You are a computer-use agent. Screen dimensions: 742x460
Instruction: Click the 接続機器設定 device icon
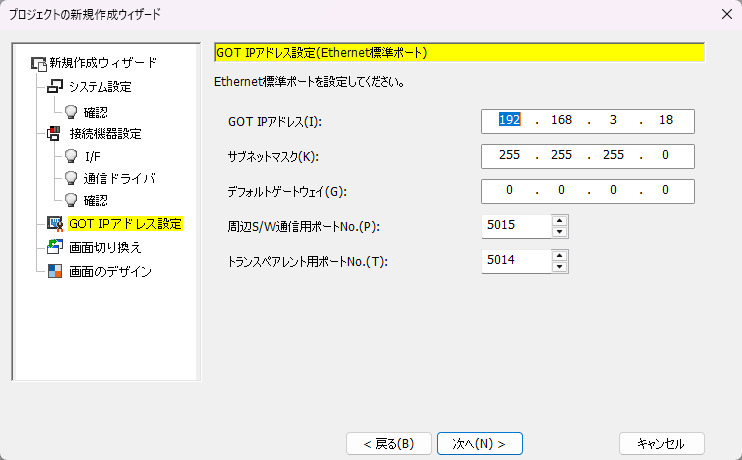point(55,134)
